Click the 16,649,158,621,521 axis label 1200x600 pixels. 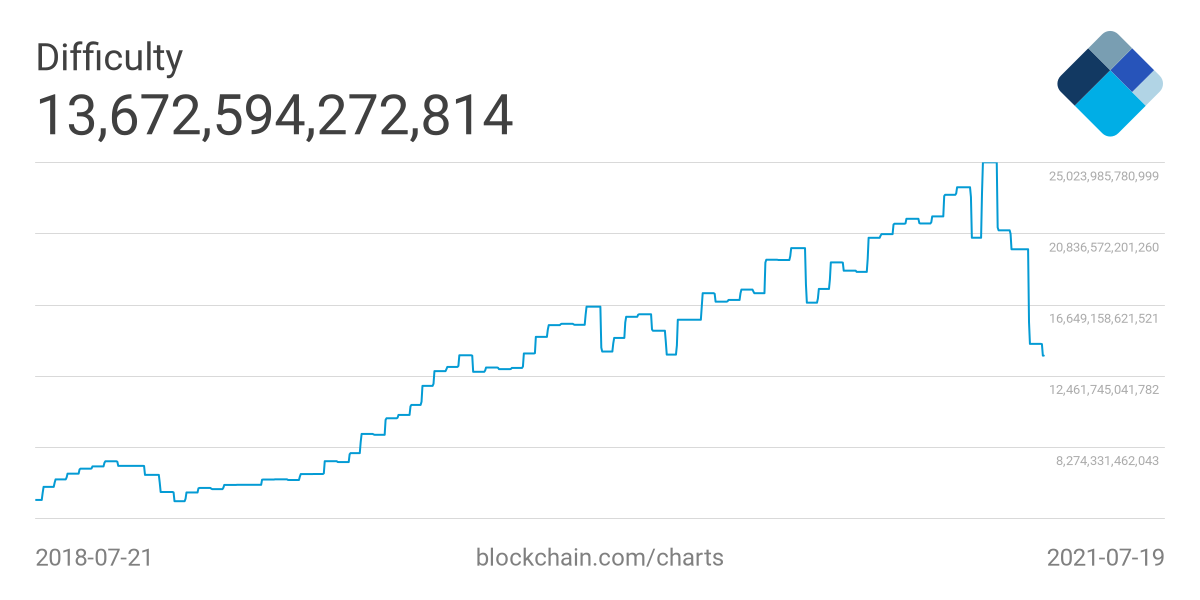click(x=1103, y=319)
